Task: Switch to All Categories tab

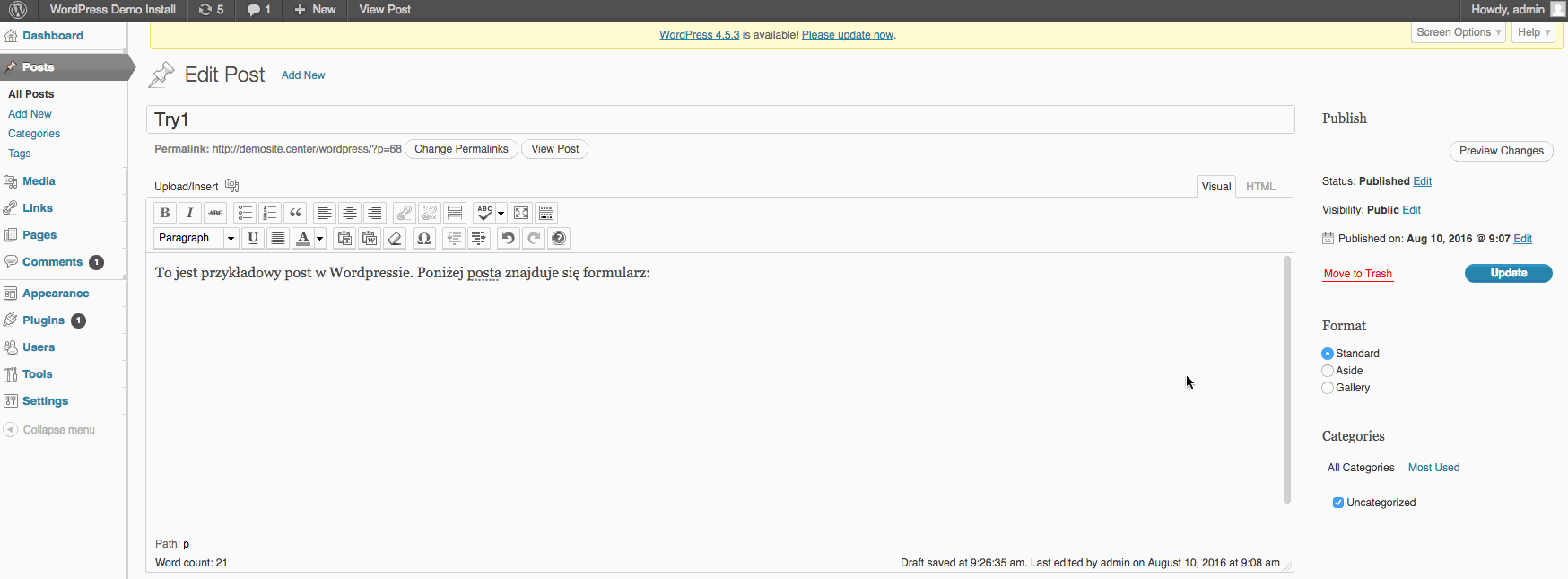Action: pyautogui.click(x=1361, y=468)
